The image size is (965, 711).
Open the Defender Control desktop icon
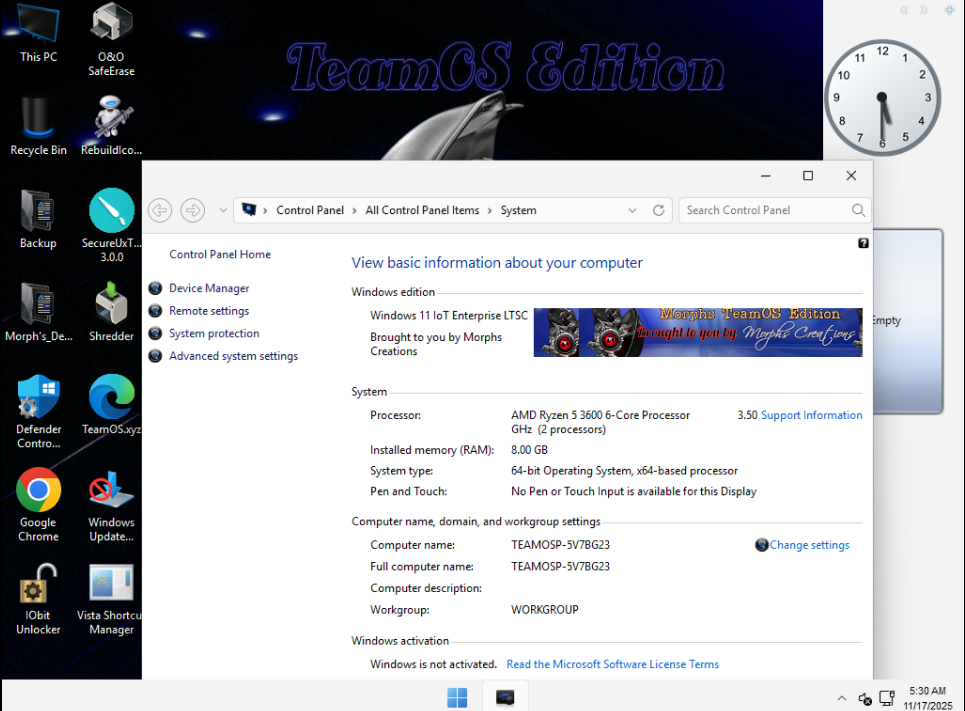click(38, 398)
